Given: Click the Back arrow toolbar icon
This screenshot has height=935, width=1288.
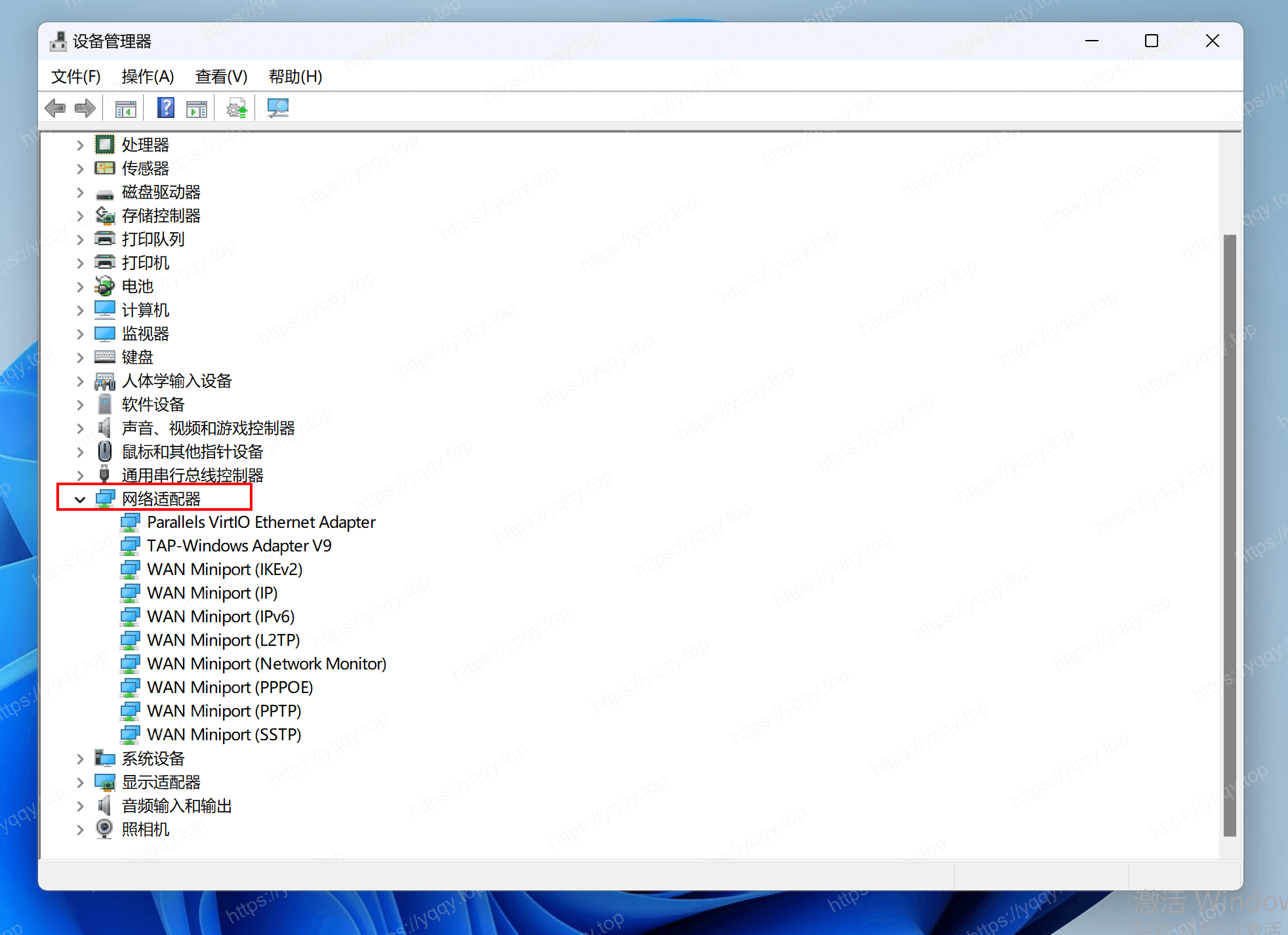Looking at the screenshot, I should click(55, 108).
